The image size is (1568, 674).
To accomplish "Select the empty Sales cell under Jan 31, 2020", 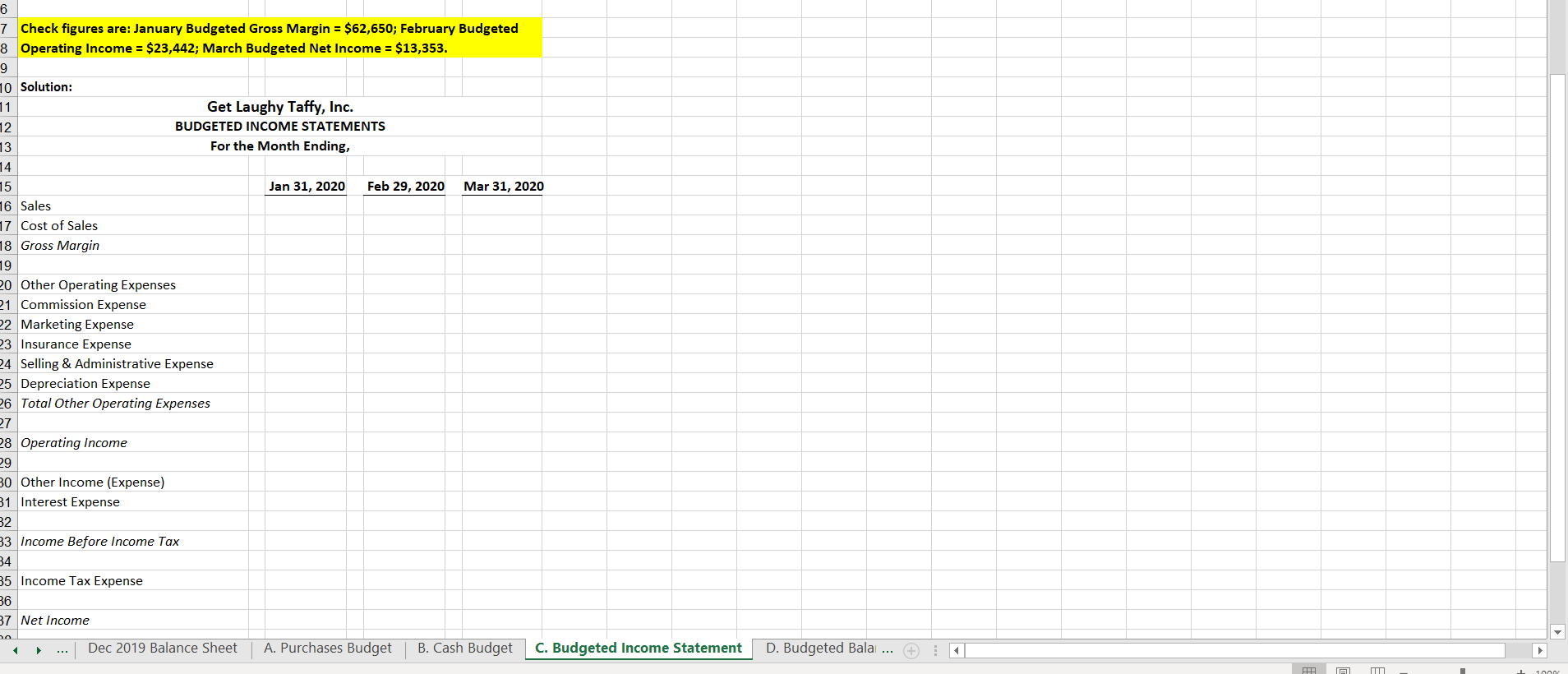I will tap(306, 205).
